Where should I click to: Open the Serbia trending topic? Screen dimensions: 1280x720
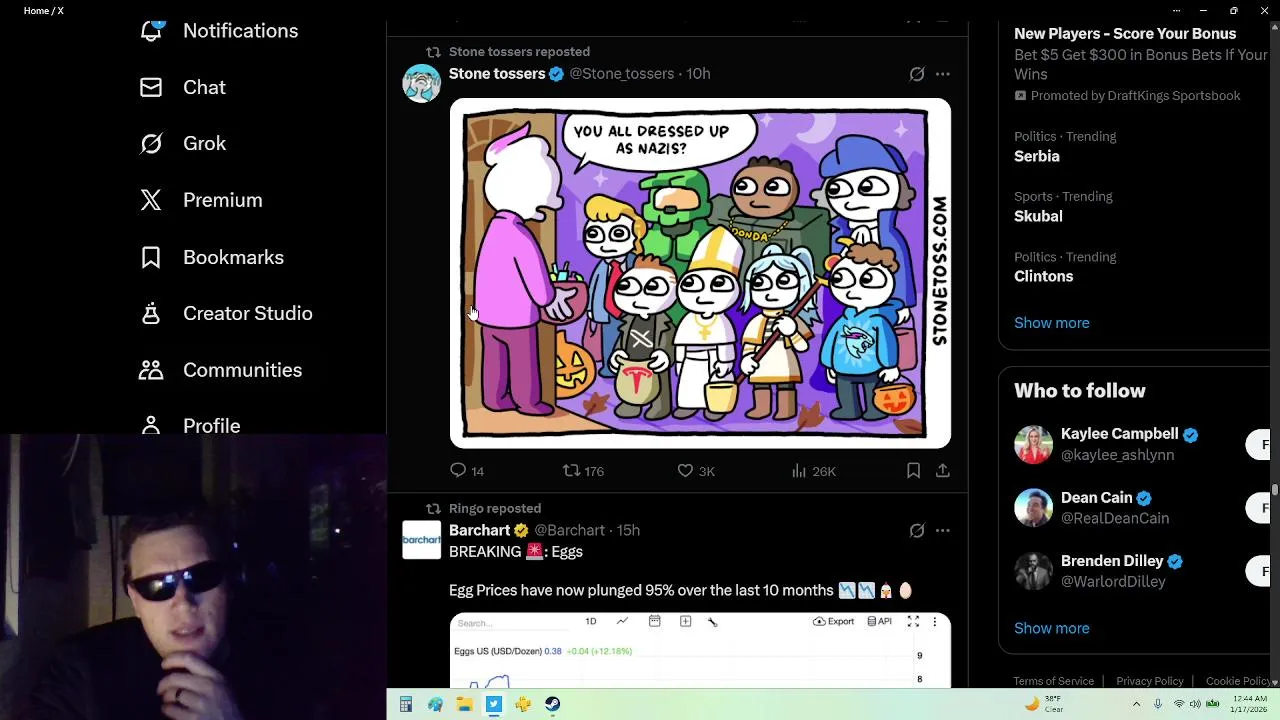(x=1037, y=157)
